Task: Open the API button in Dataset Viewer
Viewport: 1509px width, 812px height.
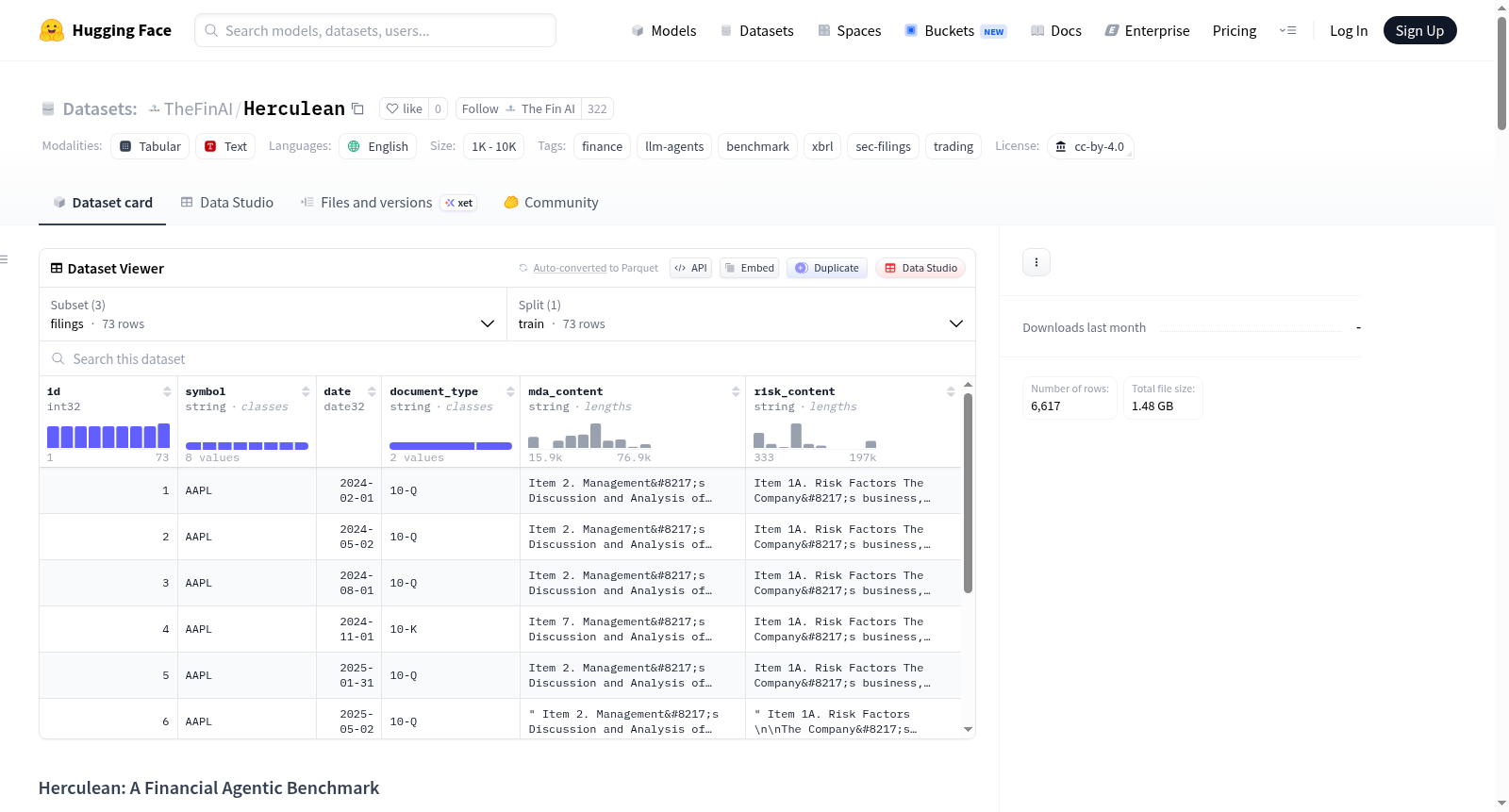Action: coord(690,268)
